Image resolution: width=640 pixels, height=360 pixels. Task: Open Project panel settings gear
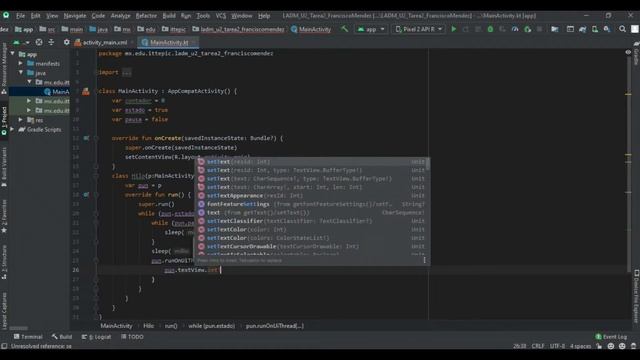tap(67, 42)
